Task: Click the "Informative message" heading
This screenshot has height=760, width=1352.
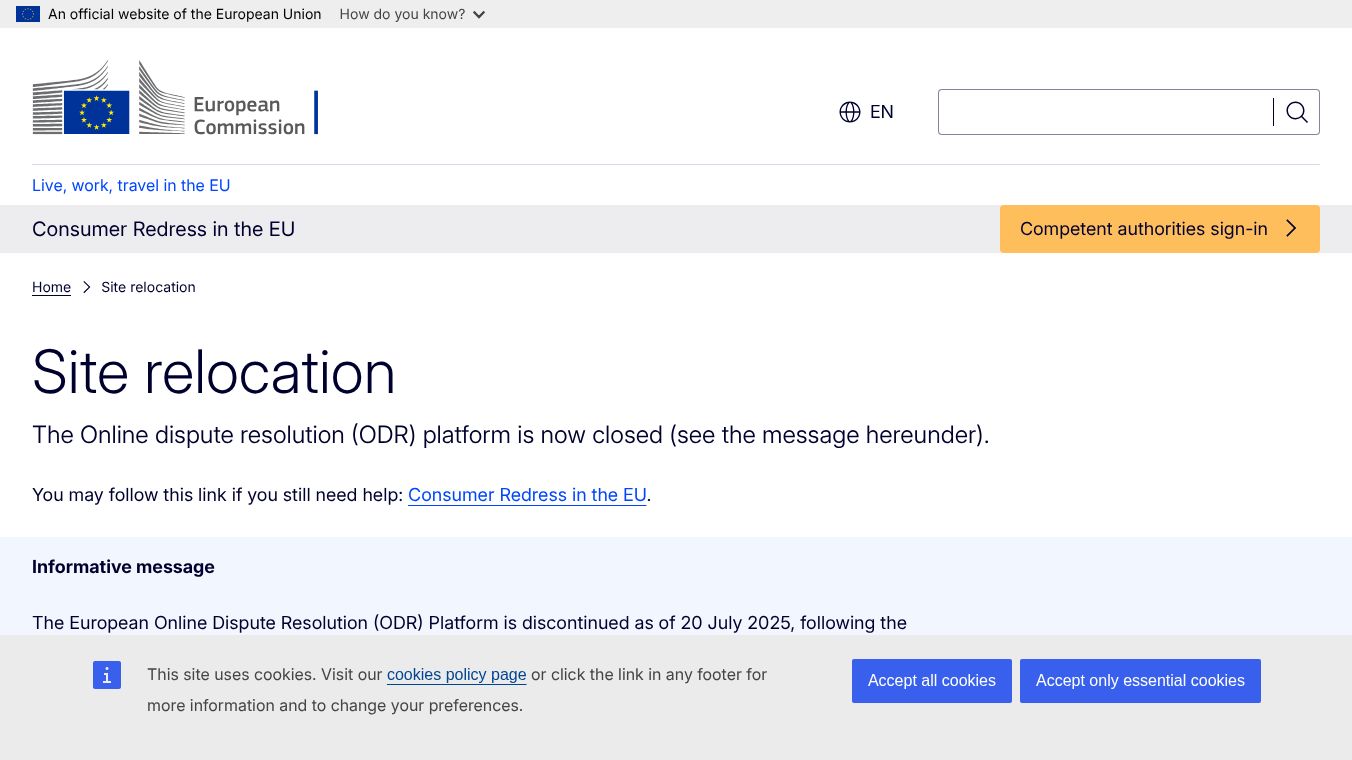Action: click(123, 567)
